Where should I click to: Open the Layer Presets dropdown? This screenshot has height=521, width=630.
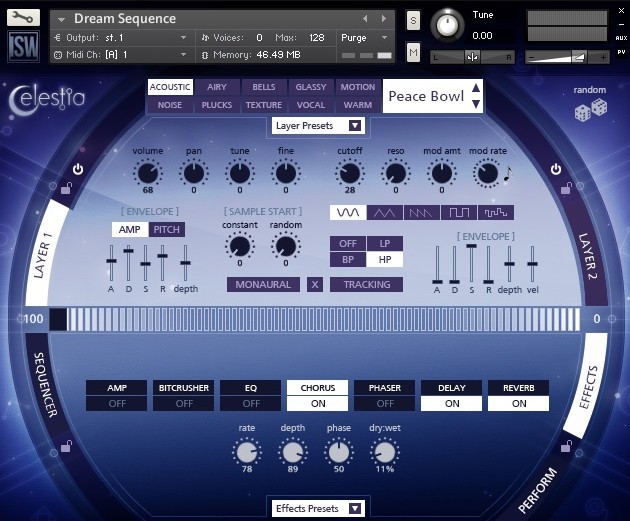click(318, 126)
